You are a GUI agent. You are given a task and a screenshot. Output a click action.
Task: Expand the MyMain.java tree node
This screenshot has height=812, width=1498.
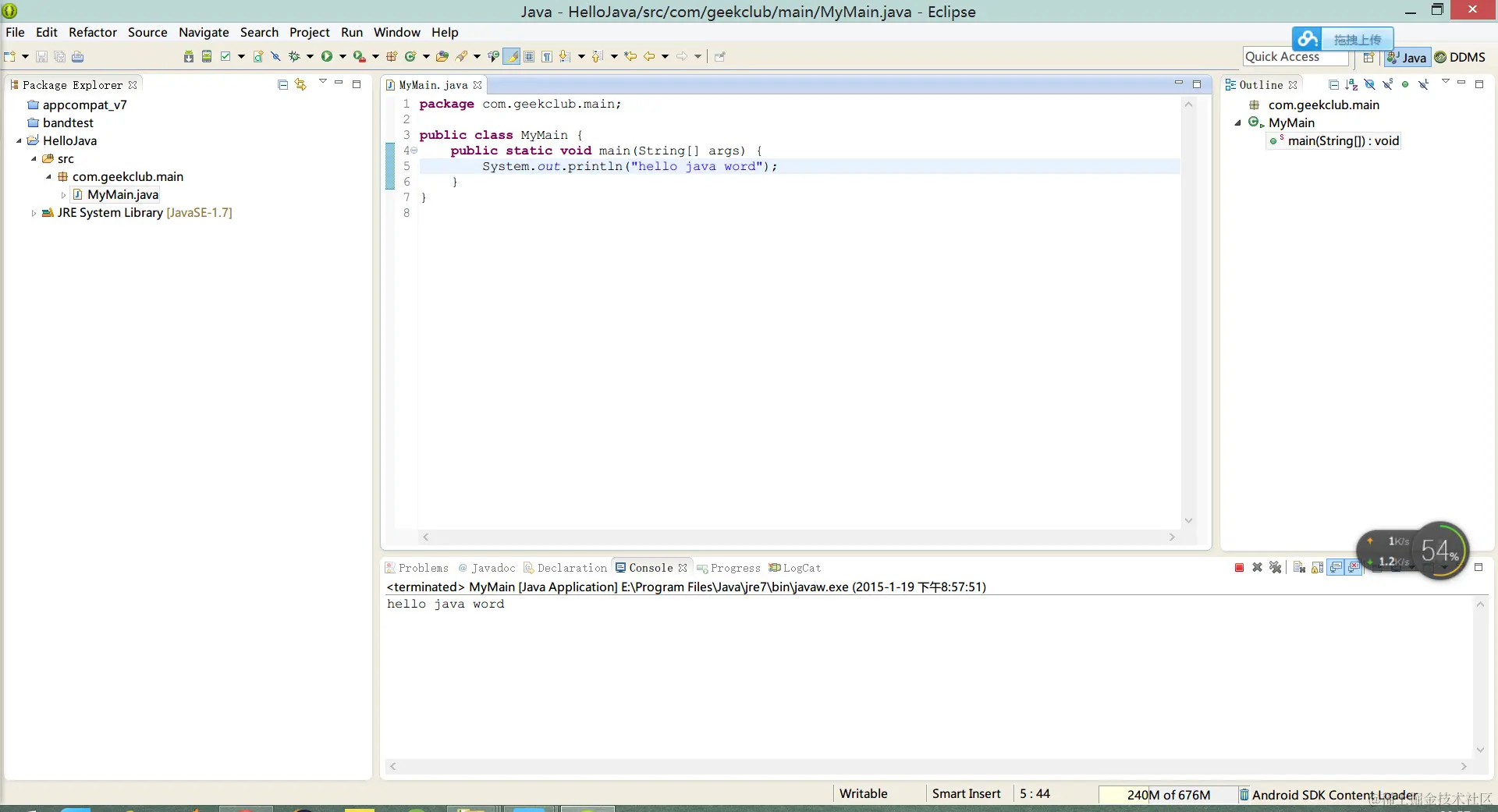click(x=63, y=195)
